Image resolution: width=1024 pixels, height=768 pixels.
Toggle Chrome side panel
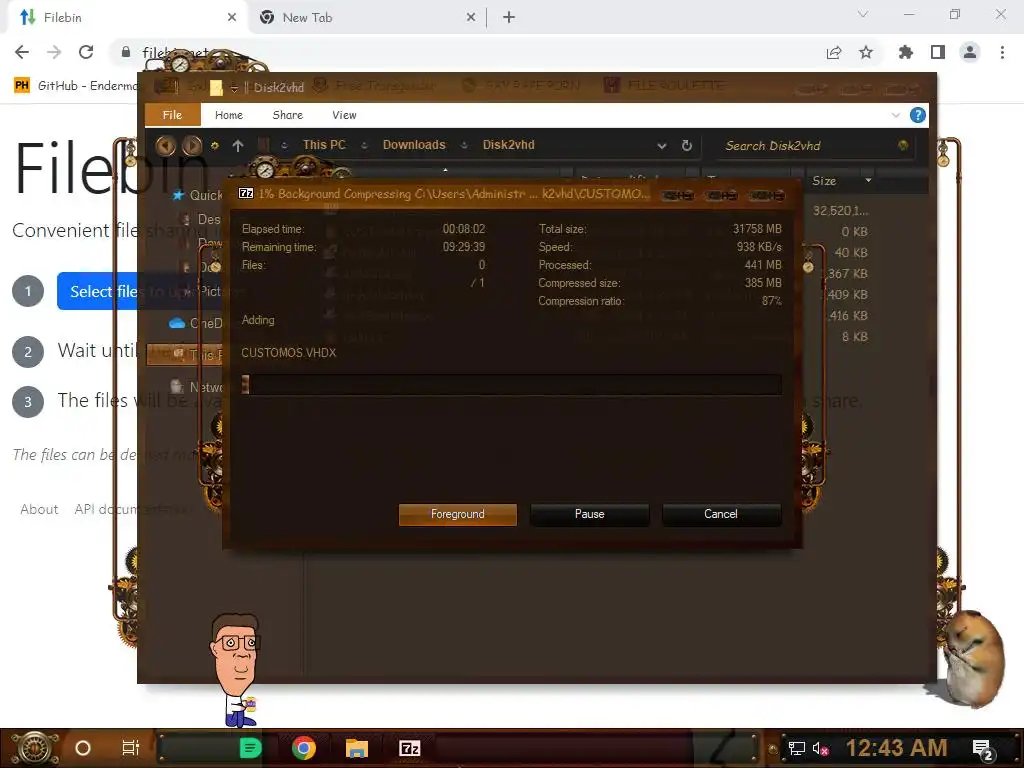pyautogui.click(x=938, y=52)
